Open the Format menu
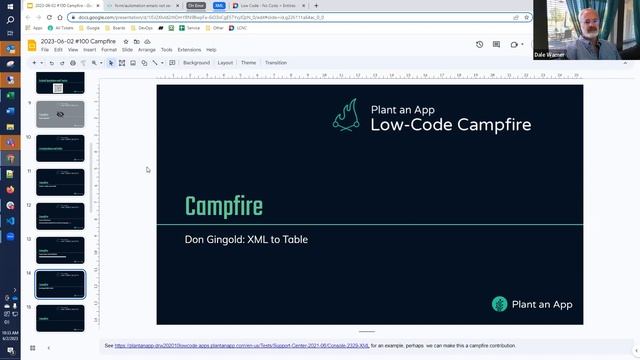 coord(109,50)
